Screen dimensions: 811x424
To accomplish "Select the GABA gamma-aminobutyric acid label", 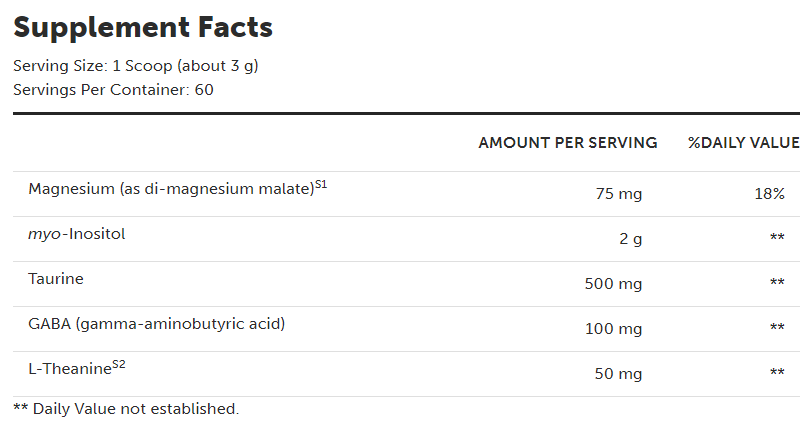I will pyautogui.click(x=157, y=324).
